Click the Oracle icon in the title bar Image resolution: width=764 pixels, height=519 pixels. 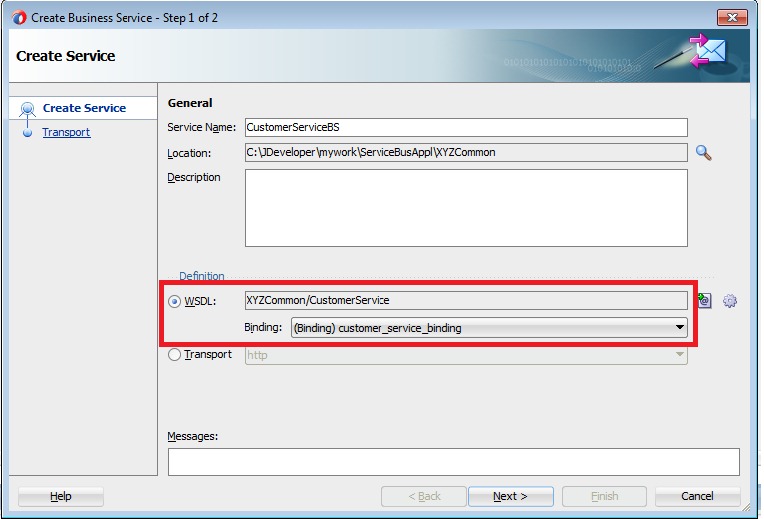(x=19, y=18)
